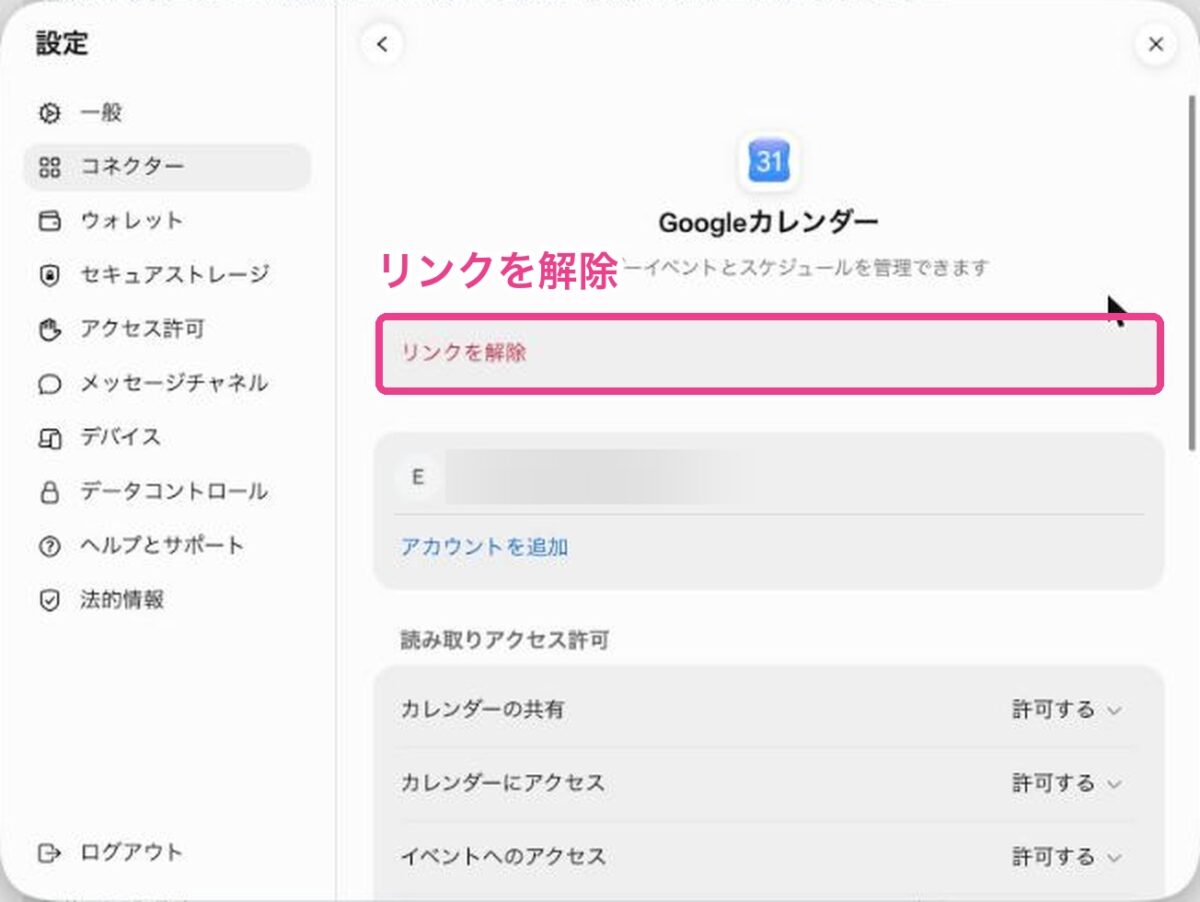Click the blurred account email row
The width and height of the screenshot is (1200, 902).
769,477
